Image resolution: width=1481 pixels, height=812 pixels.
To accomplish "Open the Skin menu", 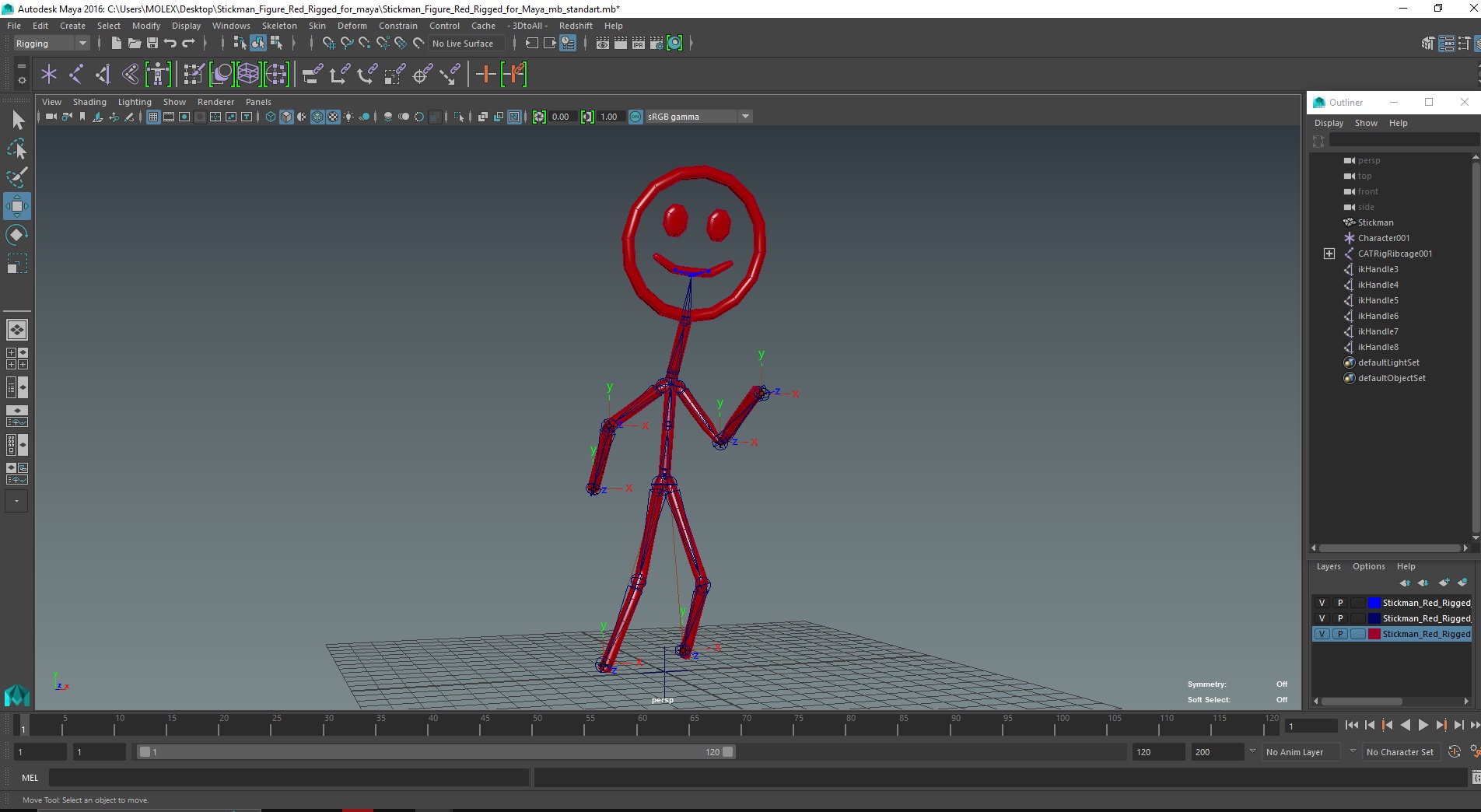I will 317,26.
